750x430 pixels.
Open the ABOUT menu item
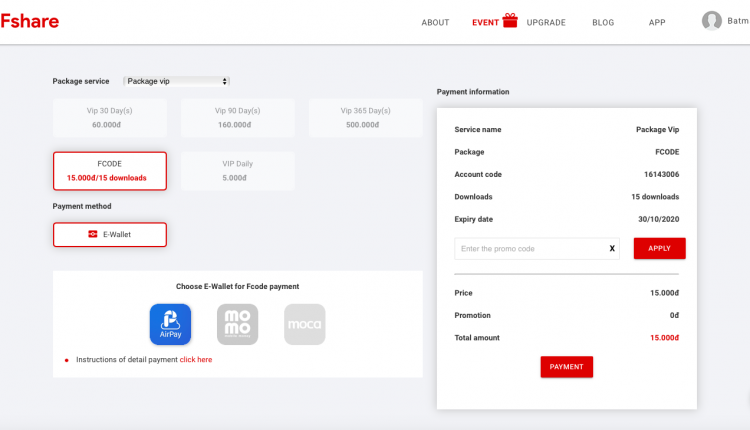[435, 22]
